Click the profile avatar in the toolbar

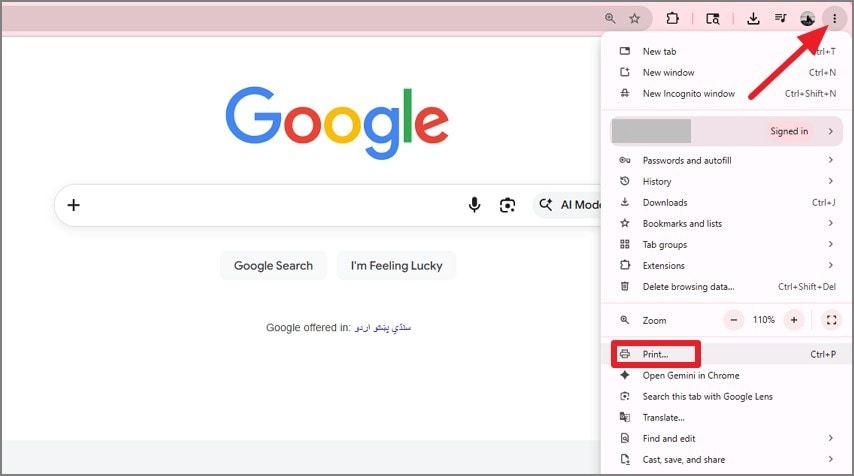[807, 19]
